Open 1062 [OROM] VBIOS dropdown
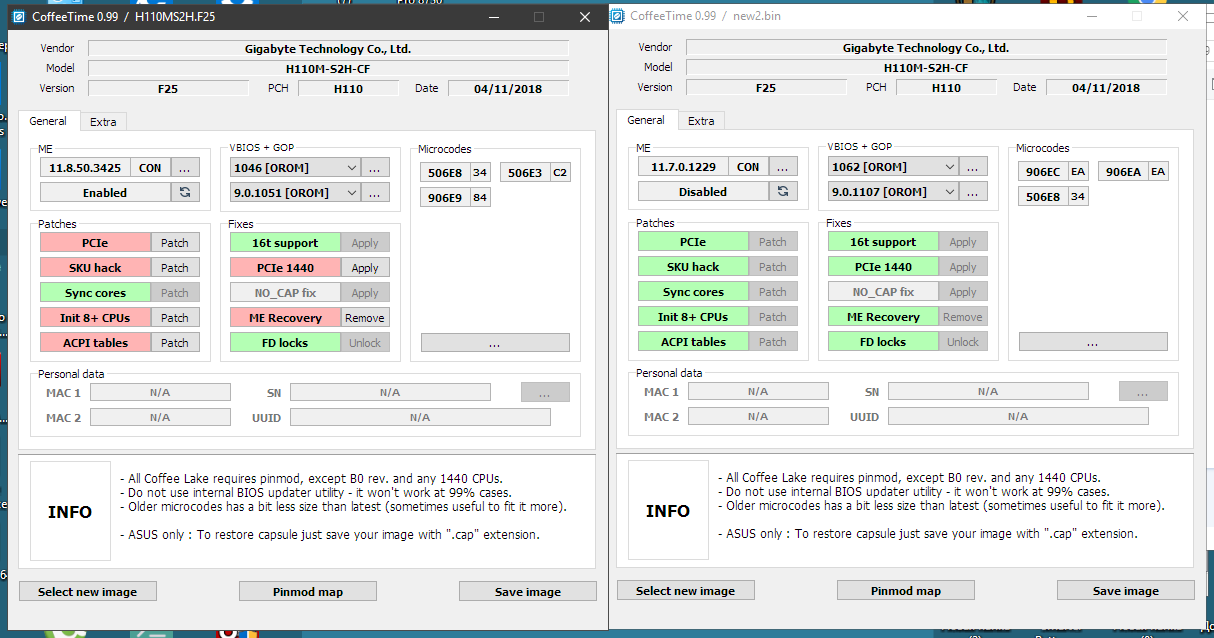 (x=893, y=166)
